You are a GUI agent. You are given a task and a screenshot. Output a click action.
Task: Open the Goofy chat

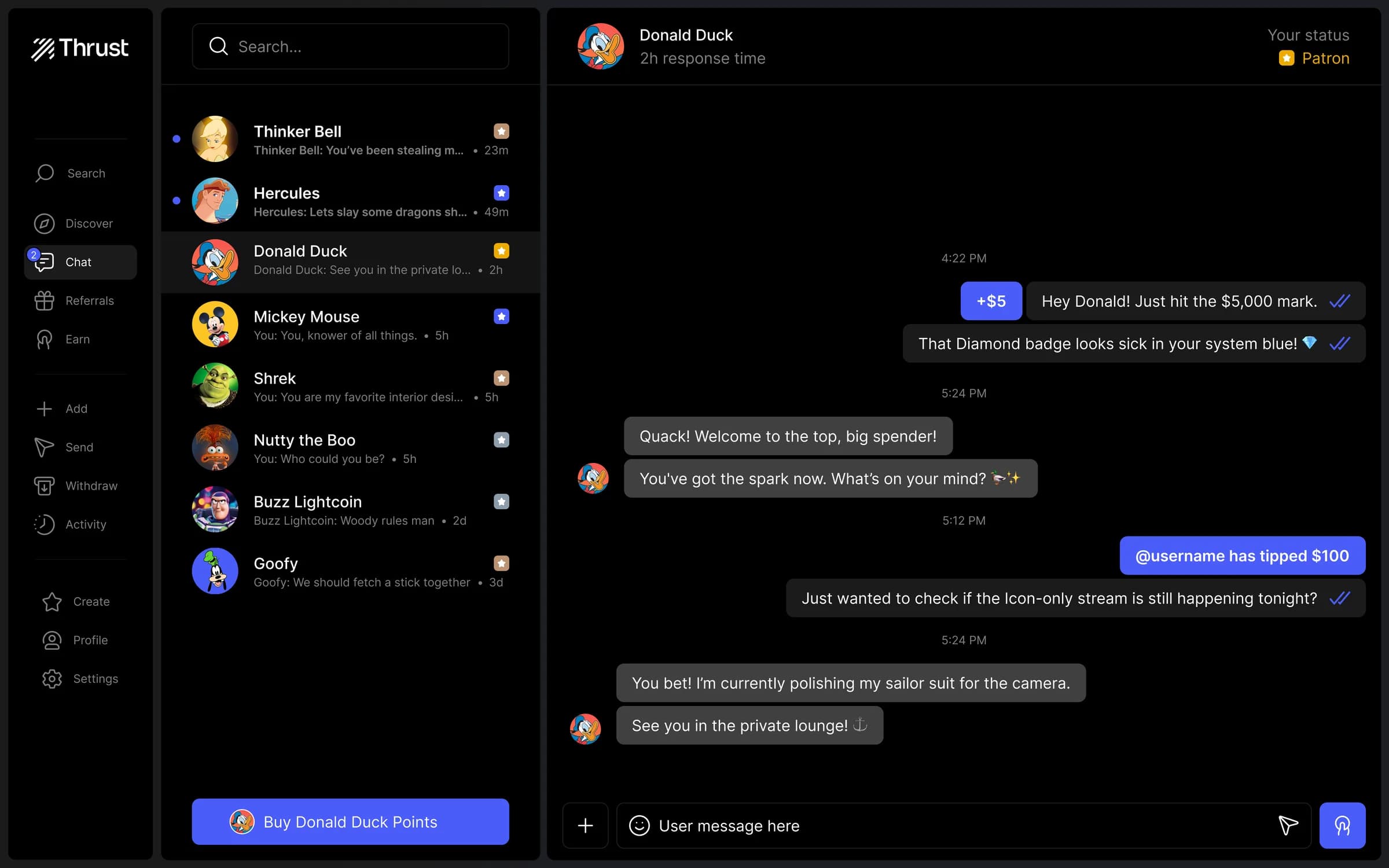coord(350,571)
